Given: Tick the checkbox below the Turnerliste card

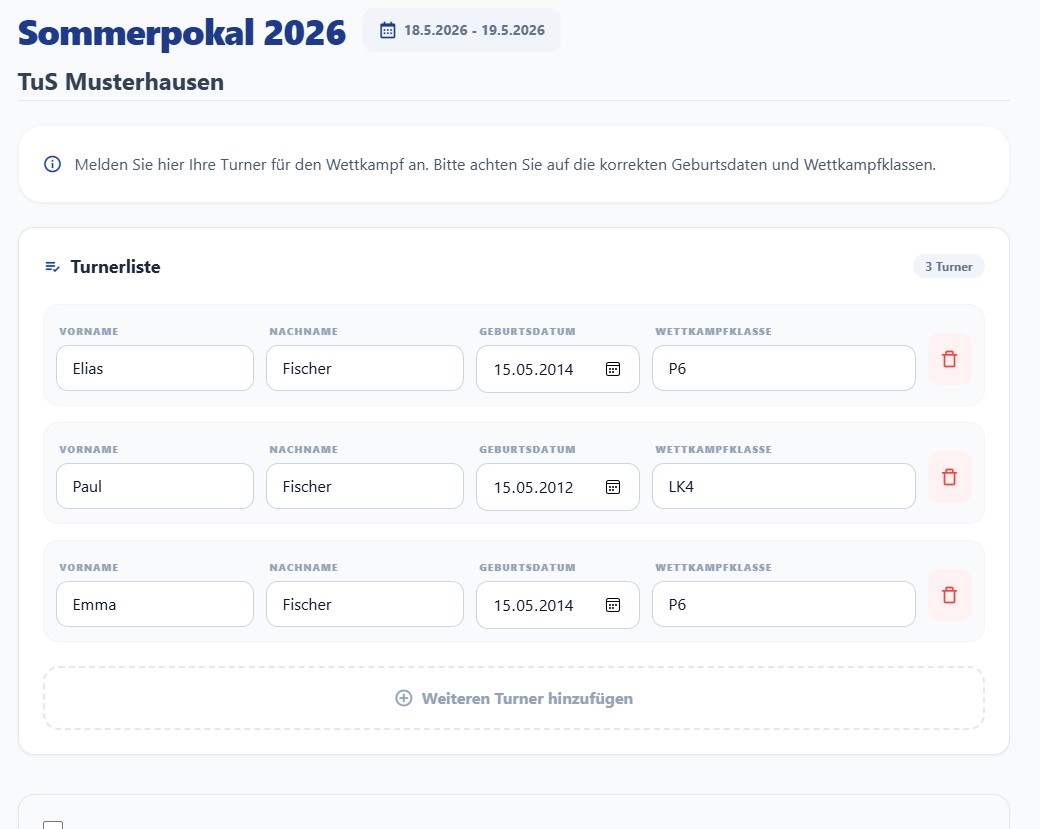Looking at the screenshot, I should pos(53,825).
